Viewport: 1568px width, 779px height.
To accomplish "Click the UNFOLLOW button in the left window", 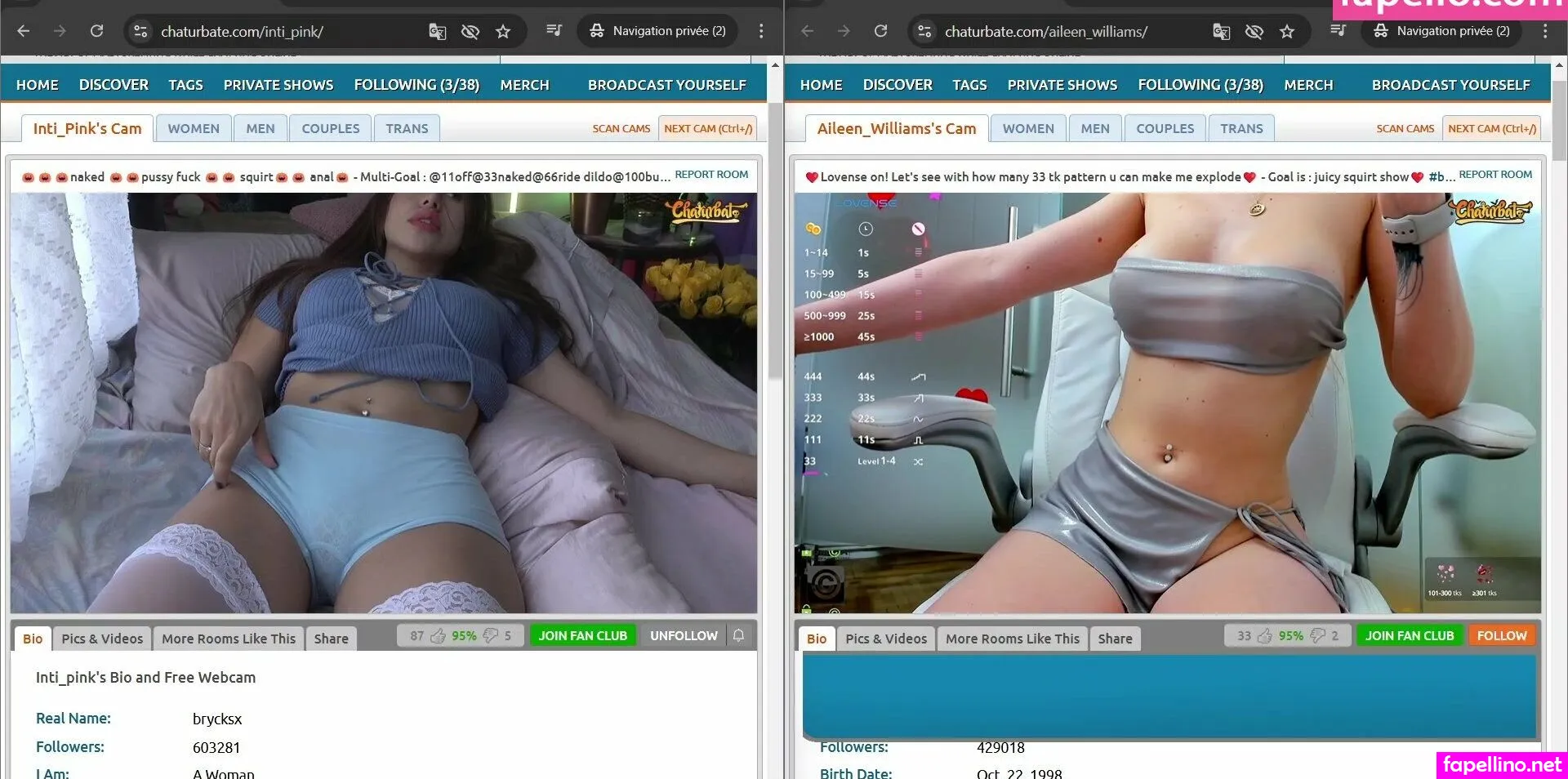I will pyautogui.click(x=684, y=635).
